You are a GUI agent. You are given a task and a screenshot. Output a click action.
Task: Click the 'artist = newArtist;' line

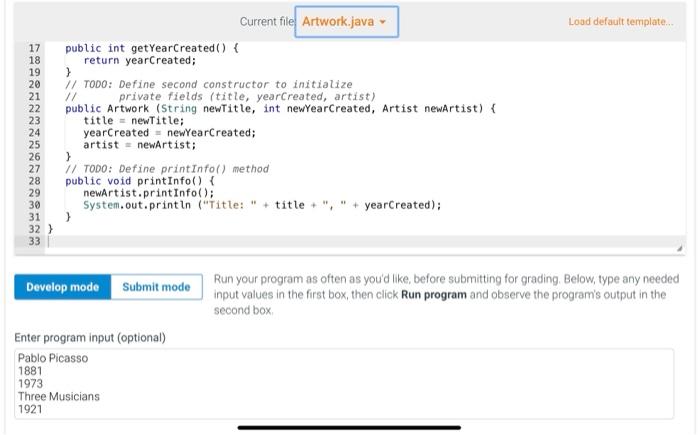pos(139,145)
